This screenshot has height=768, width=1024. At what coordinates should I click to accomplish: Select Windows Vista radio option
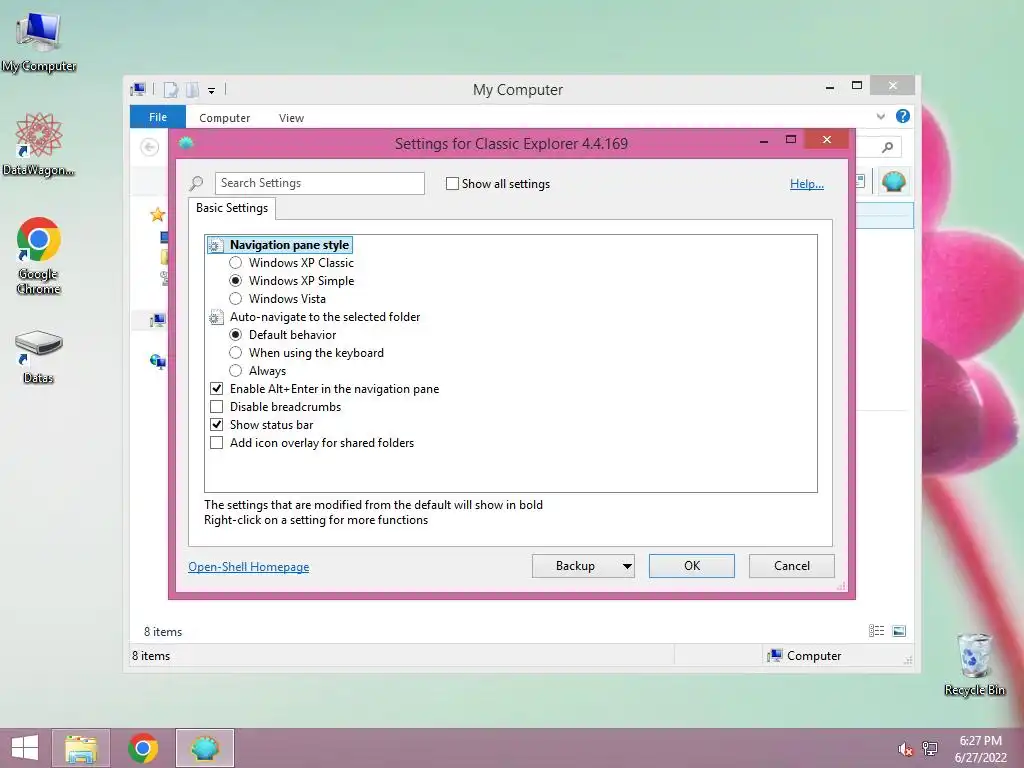pyautogui.click(x=236, y=298)
